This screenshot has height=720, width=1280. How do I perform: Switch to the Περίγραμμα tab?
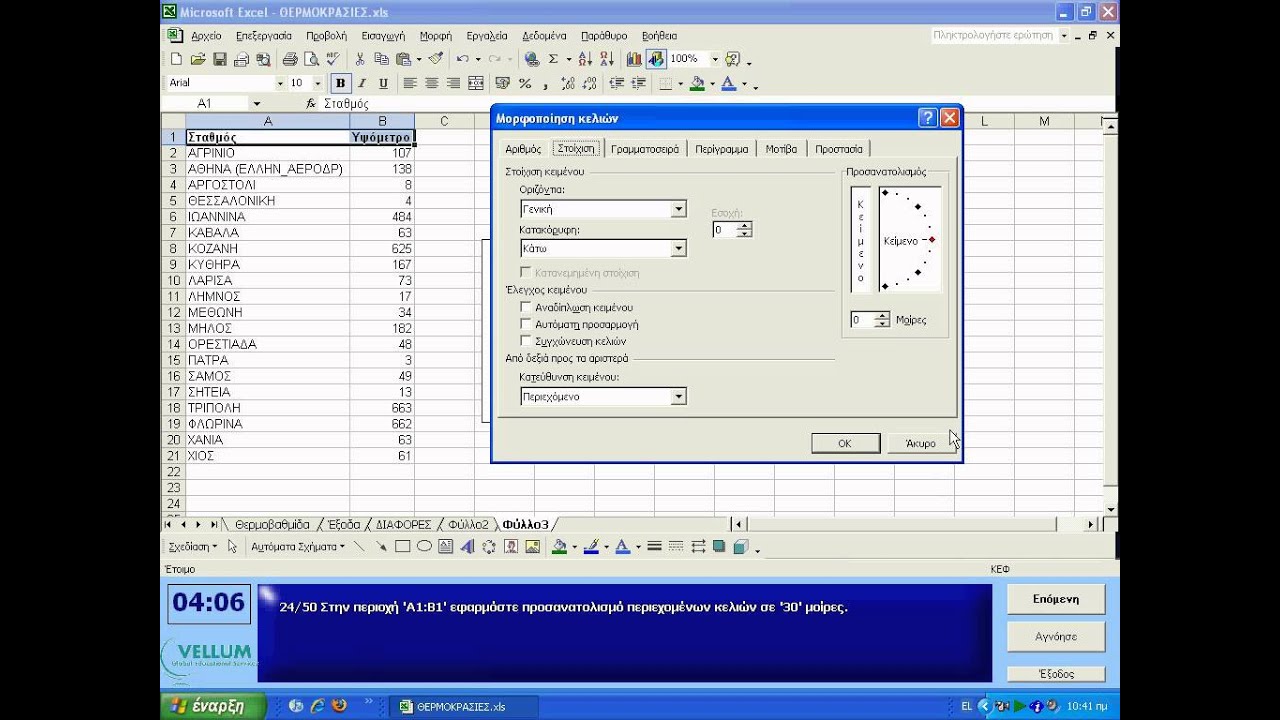[x=722, y=149]
